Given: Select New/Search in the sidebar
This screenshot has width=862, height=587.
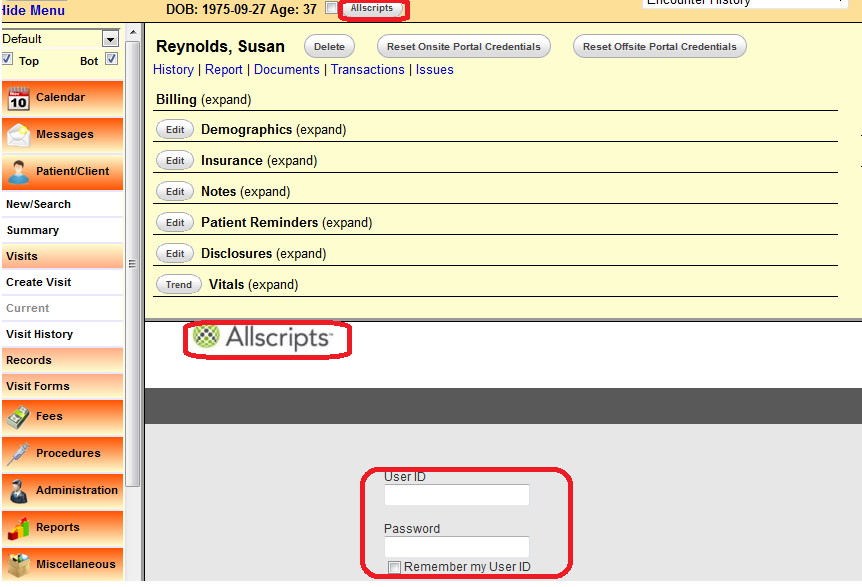Looking at the screenshot, I should coord(39,204).
